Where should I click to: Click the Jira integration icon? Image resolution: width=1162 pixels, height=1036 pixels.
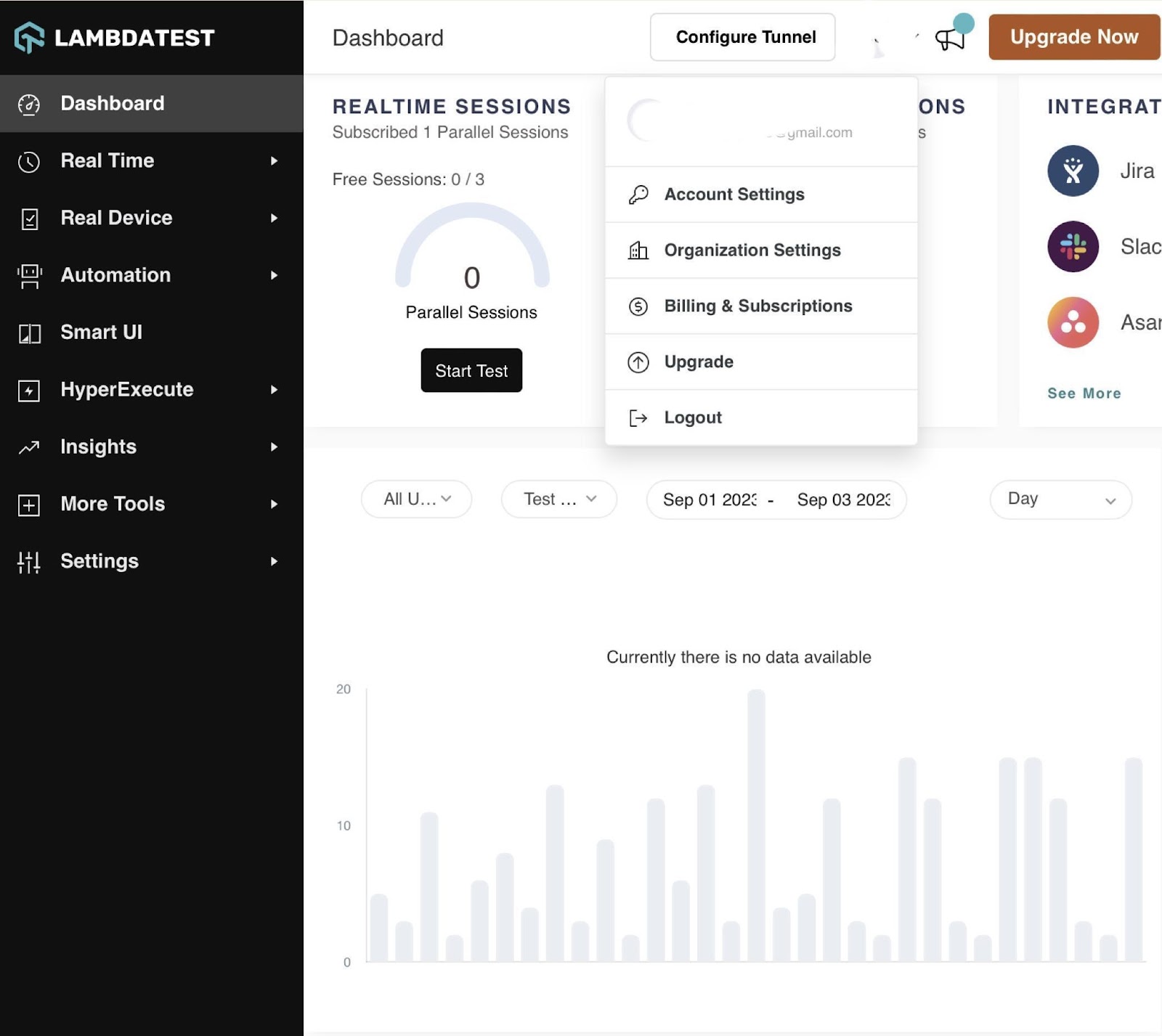(1073, 171)
